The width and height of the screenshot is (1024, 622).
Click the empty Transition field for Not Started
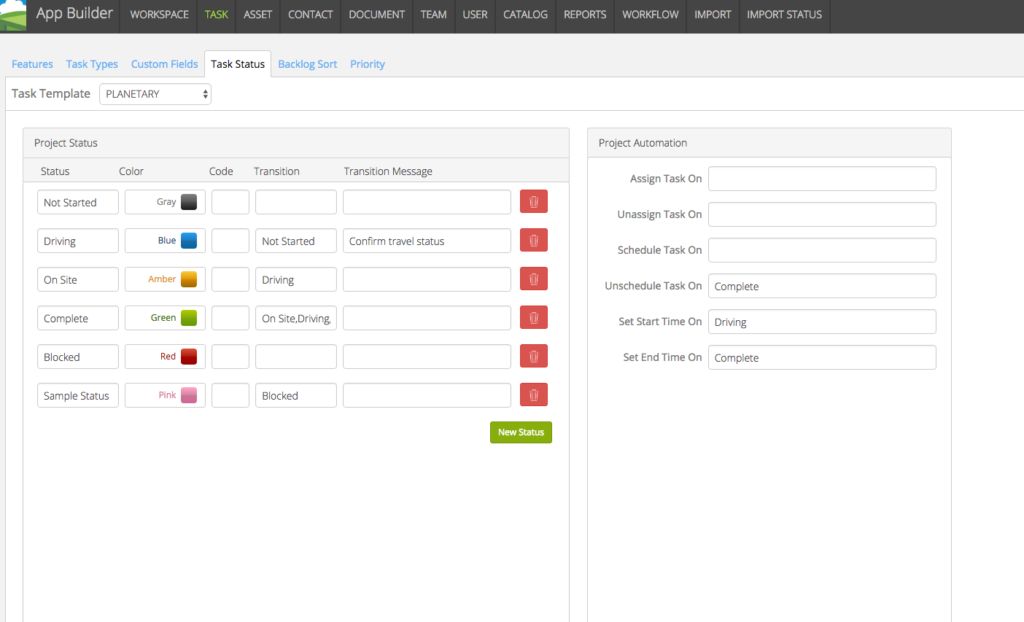[x=296, y=202]
